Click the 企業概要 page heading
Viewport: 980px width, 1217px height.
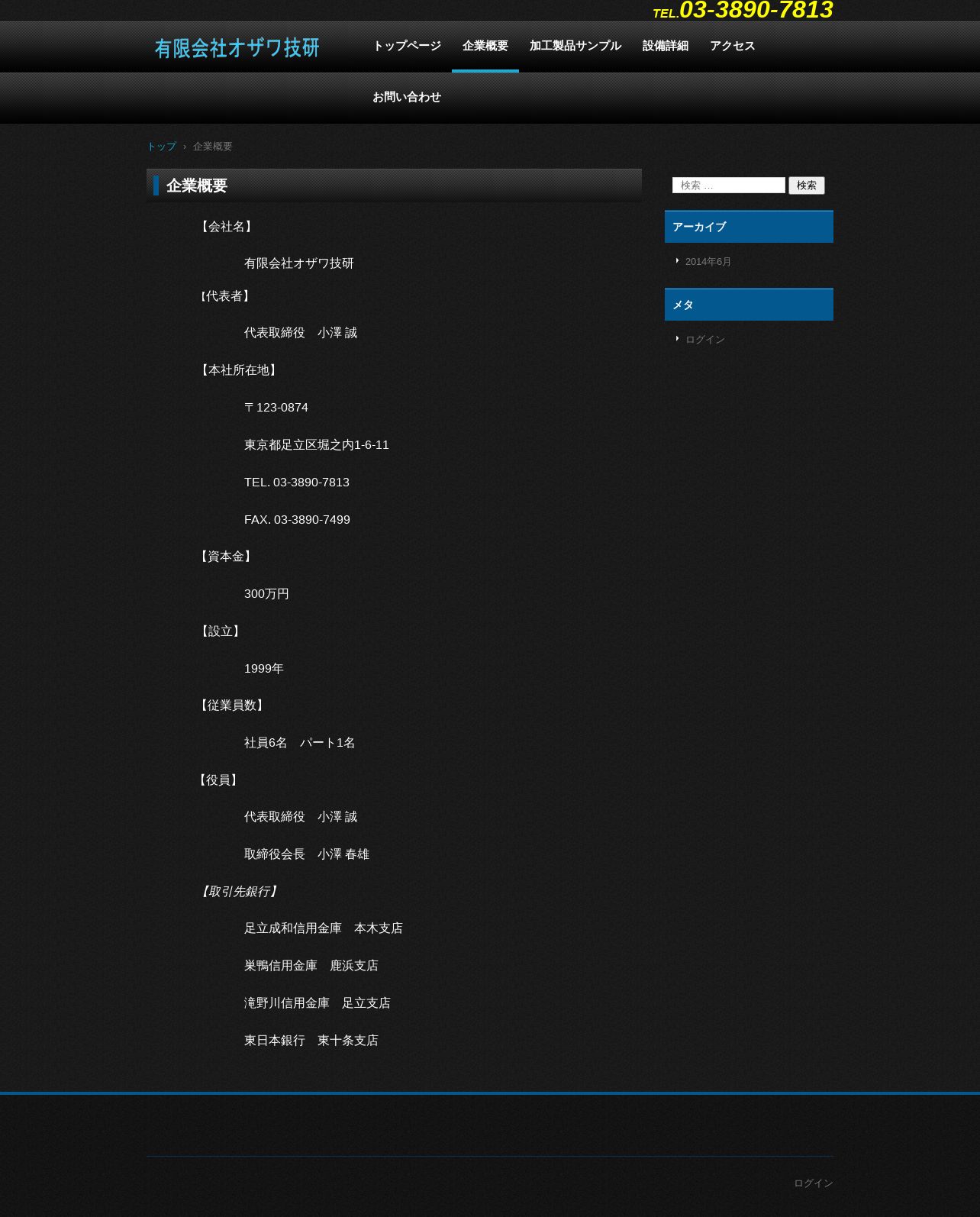197,186
